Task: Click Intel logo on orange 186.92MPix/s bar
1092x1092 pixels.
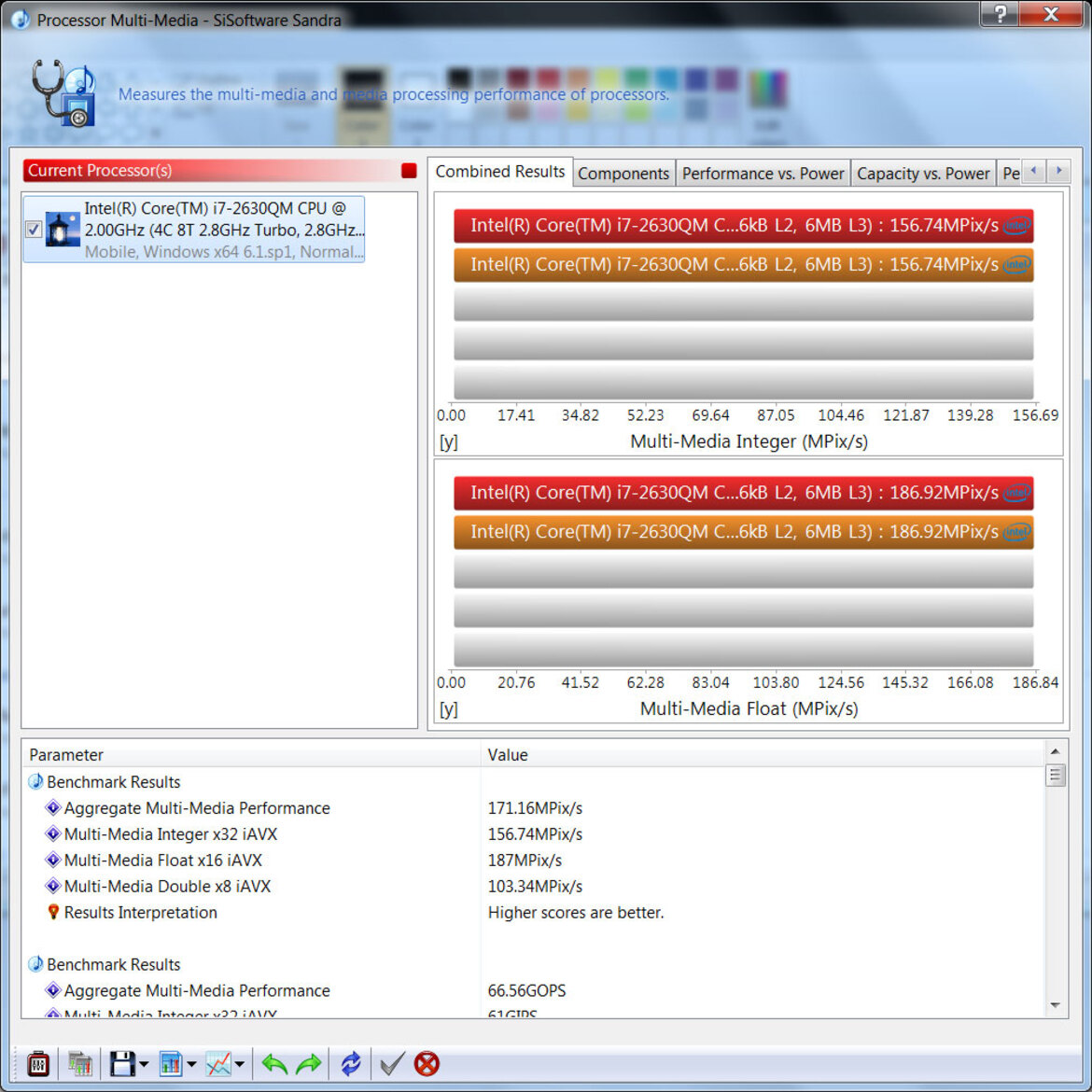Action: pos(1016,532)
